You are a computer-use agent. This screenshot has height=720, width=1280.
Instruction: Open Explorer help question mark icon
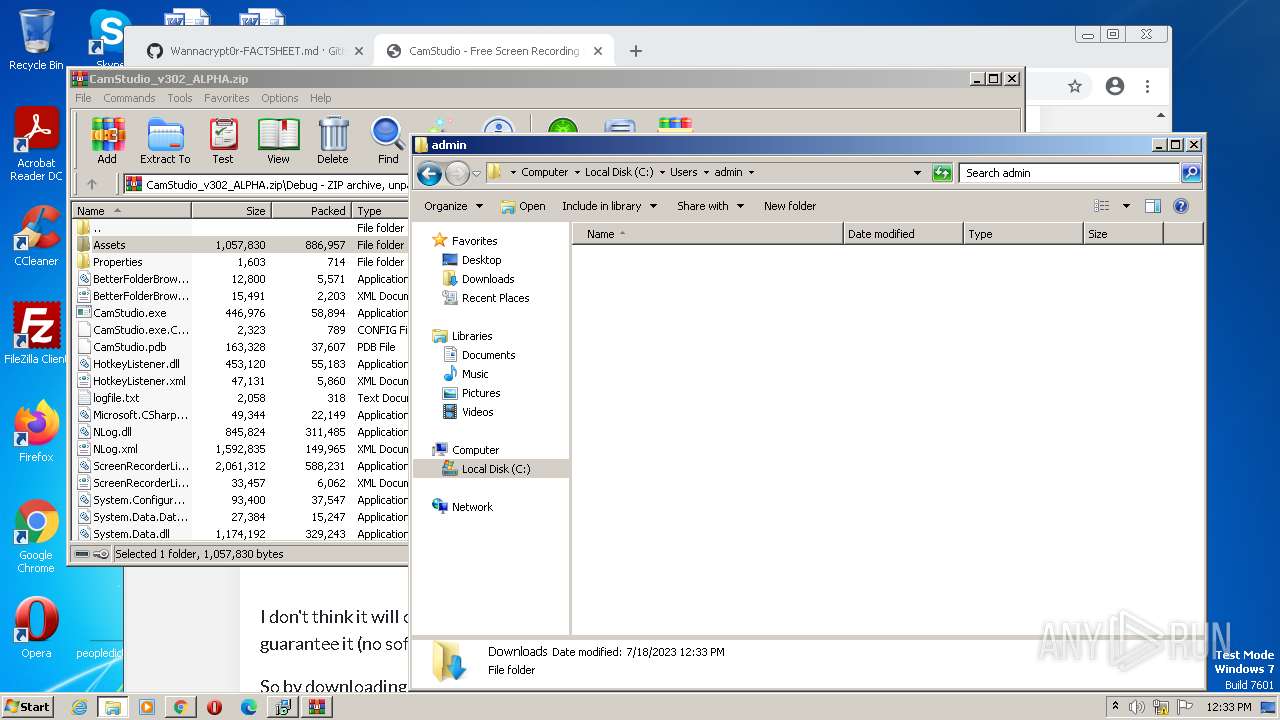coord(1180,206)
